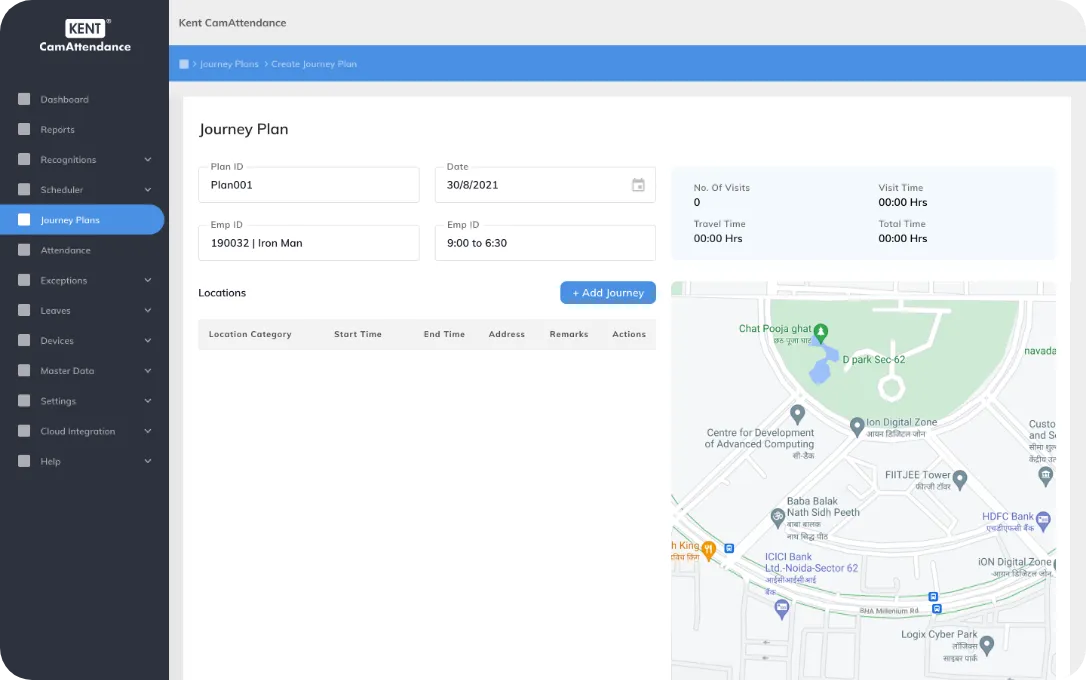1086x680 pixels.
Task: Click the breadcrumb home icon
Action: 184,64
